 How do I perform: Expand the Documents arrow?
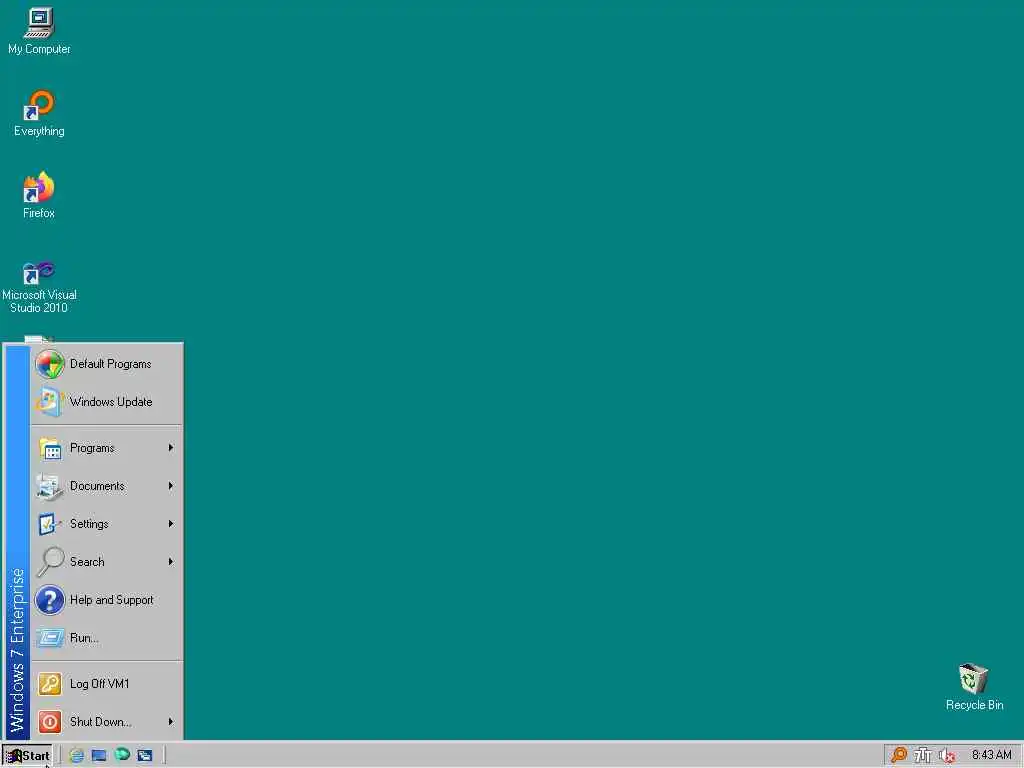[170, 486]
